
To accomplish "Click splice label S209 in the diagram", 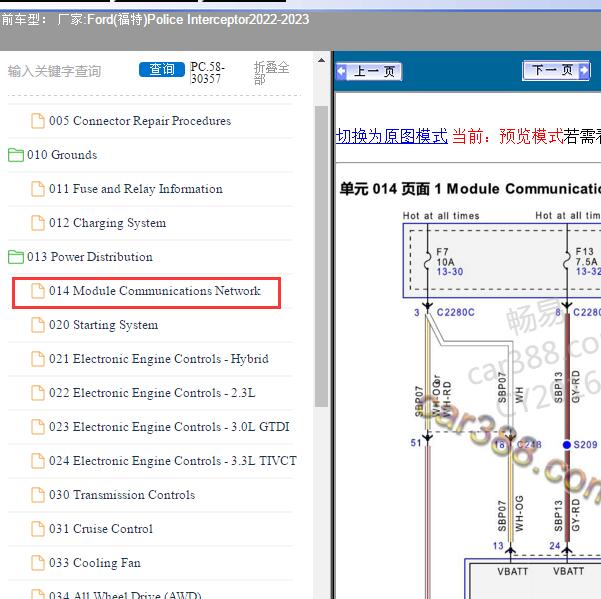I will [x=585, y=445].
